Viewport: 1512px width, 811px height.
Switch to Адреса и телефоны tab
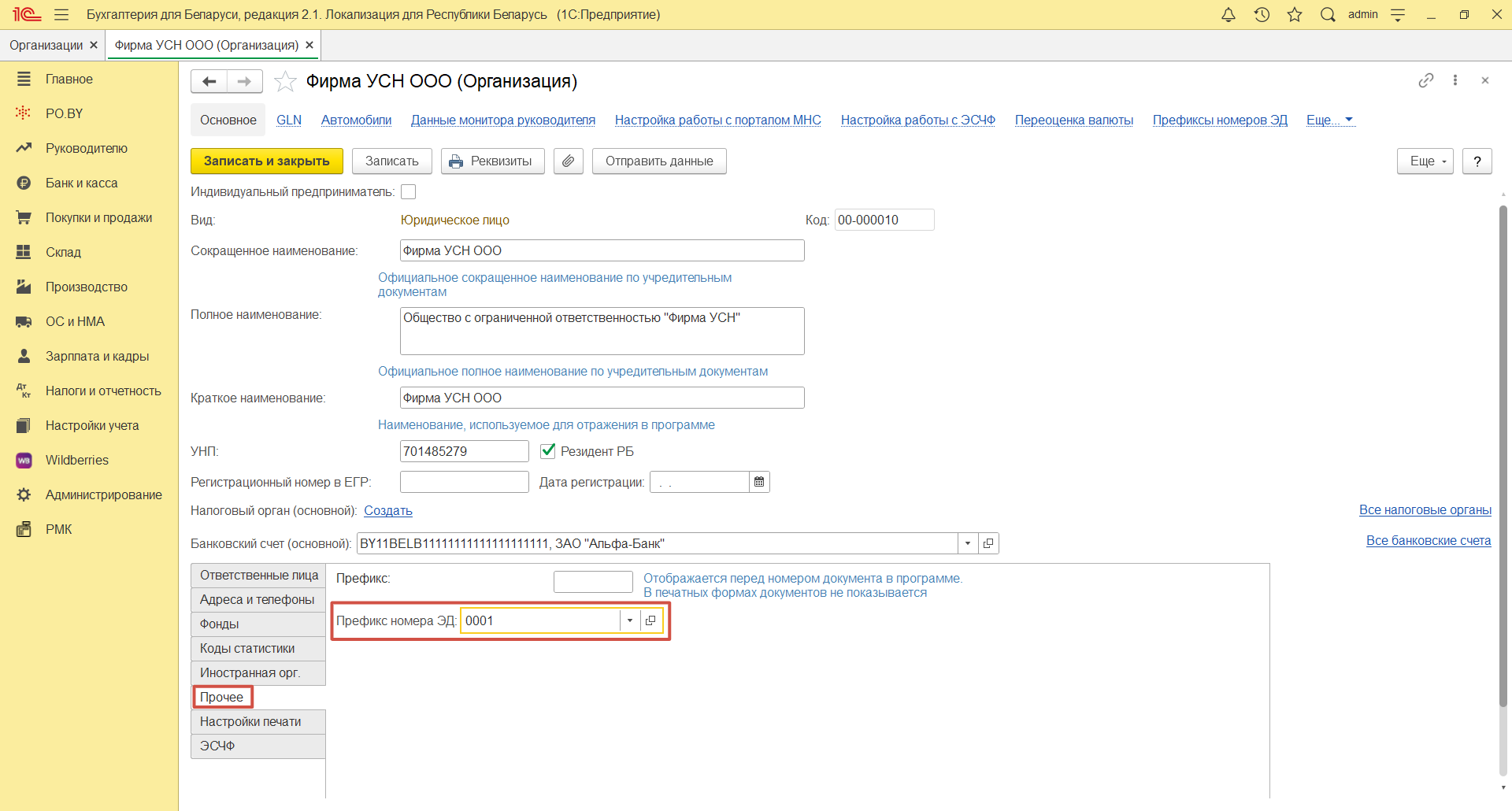[x=258, y=600]
